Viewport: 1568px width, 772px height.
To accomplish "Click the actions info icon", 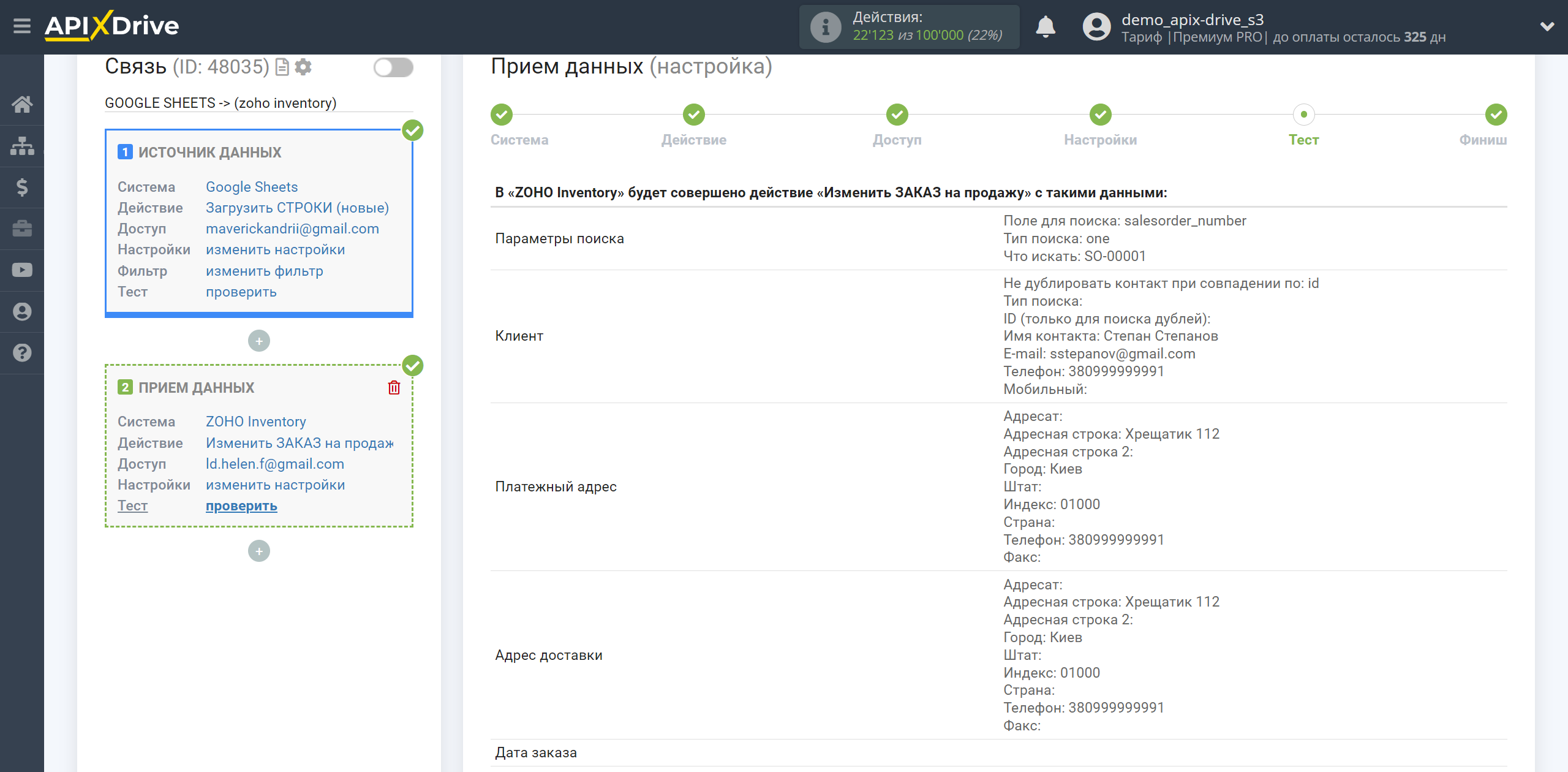I will pos(826,27).
